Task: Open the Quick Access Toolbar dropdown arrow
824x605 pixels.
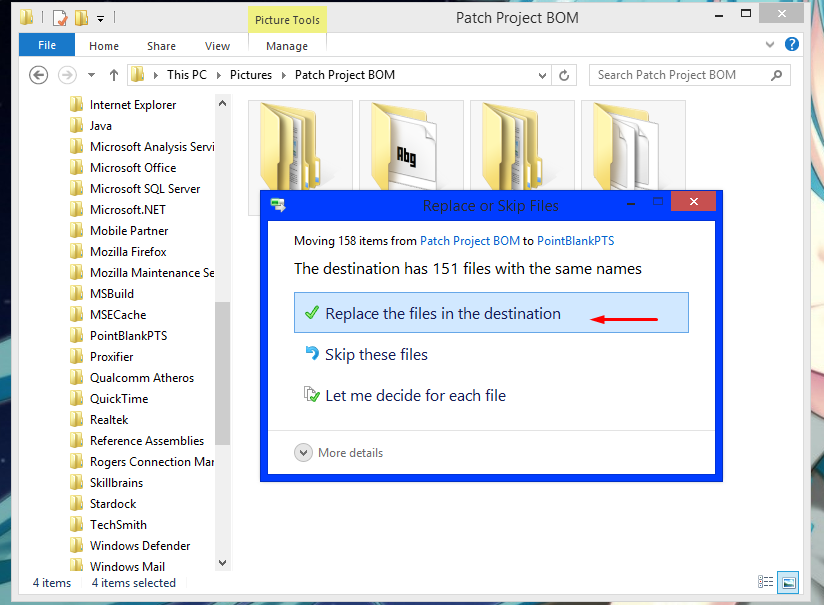Action: coord(100,18)
